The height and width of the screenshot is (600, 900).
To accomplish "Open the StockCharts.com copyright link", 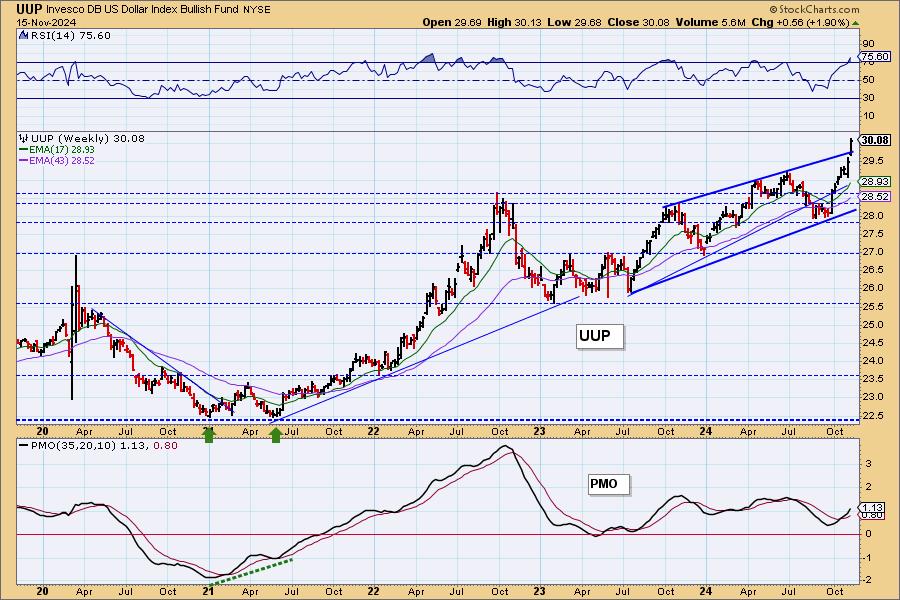I will click(814, 9).
